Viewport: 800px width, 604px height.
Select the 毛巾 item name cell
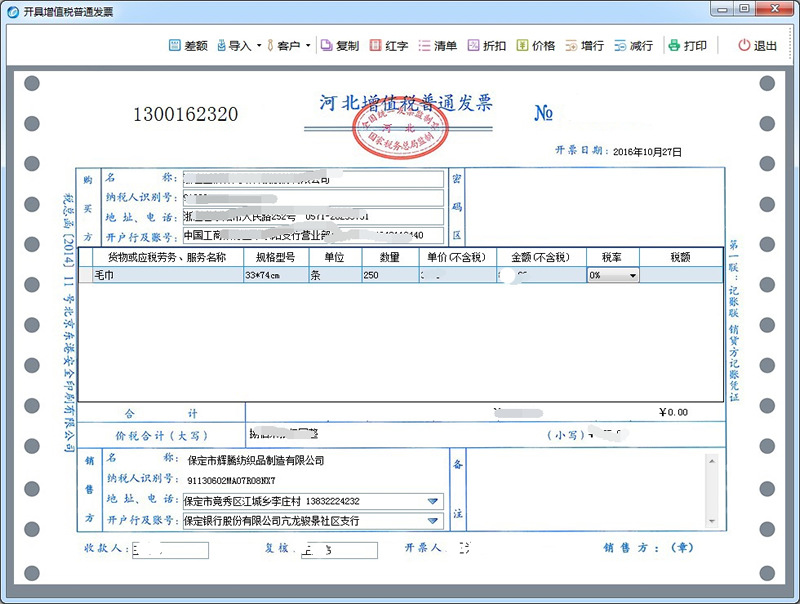coord(168,275)
